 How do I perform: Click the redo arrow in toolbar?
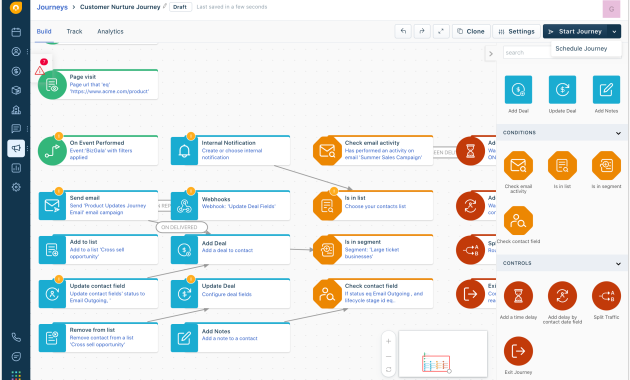click(422, 31)
